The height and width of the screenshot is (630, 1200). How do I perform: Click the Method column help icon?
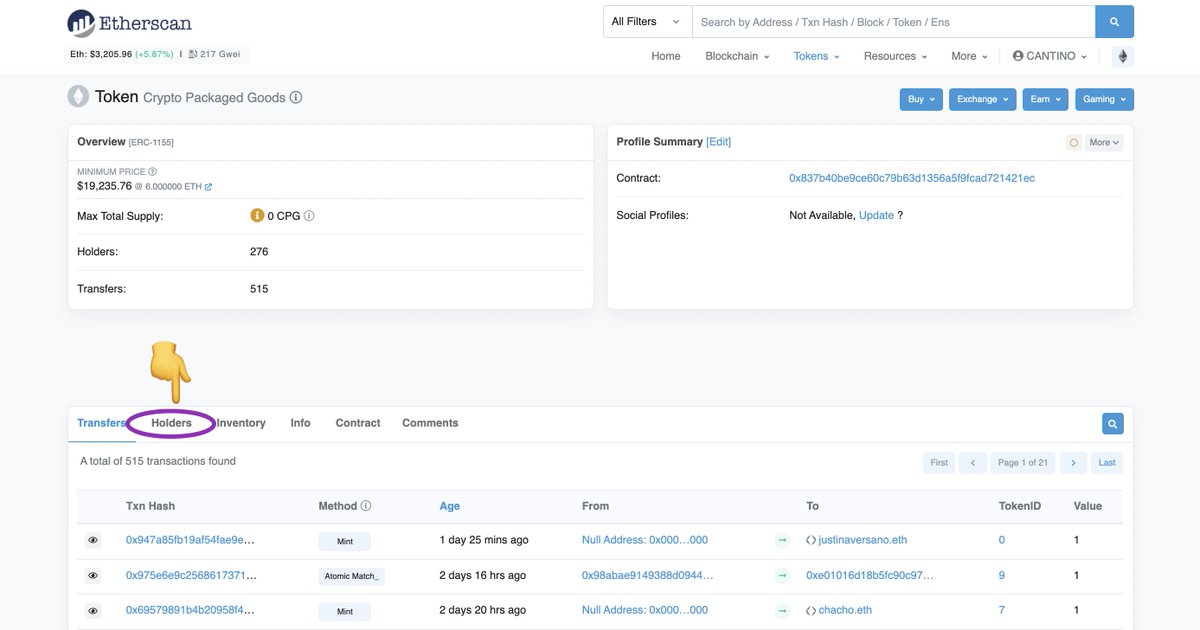click(x=366, y=506)
